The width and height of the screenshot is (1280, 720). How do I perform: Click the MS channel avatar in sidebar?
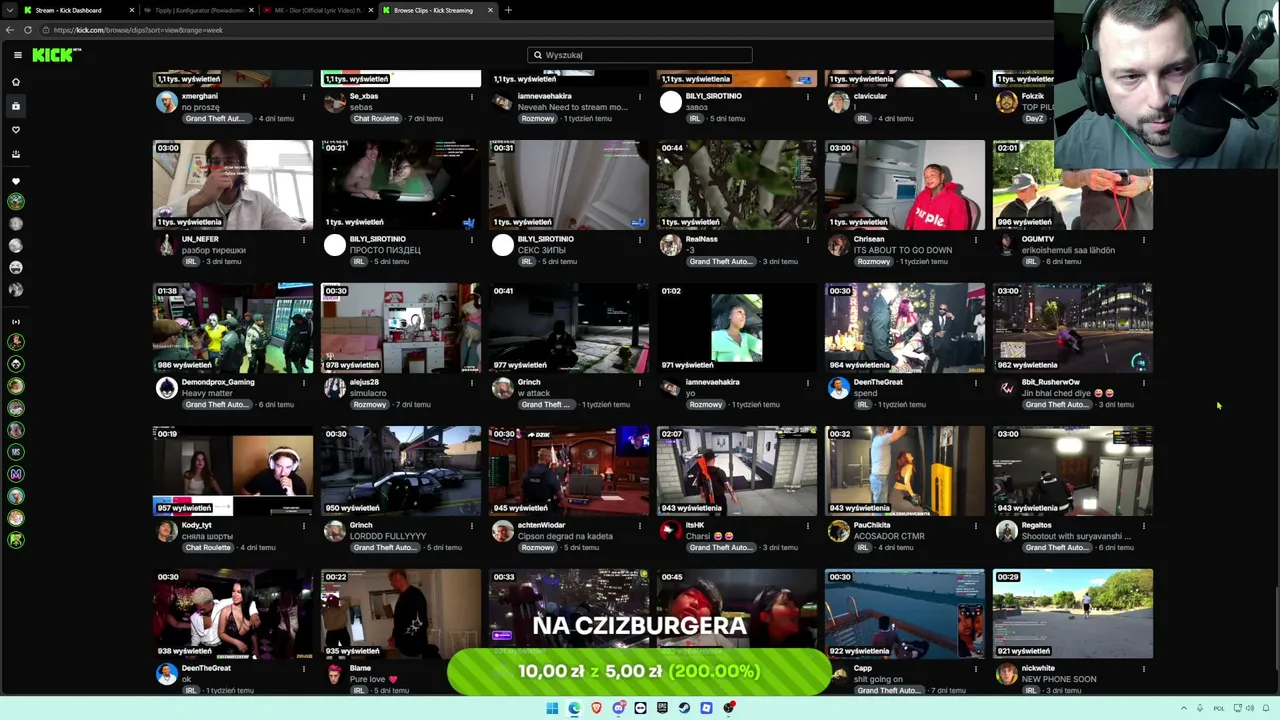16,452
